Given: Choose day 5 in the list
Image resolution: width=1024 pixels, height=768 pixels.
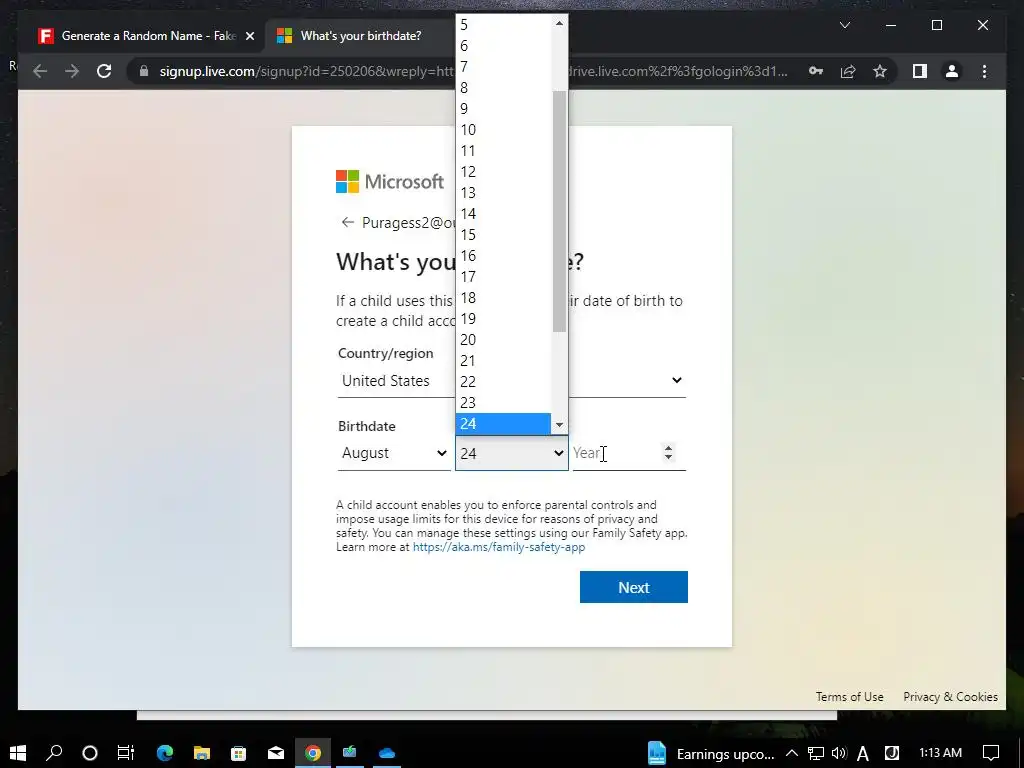Looking at the screenshot, I should (503, 25).
